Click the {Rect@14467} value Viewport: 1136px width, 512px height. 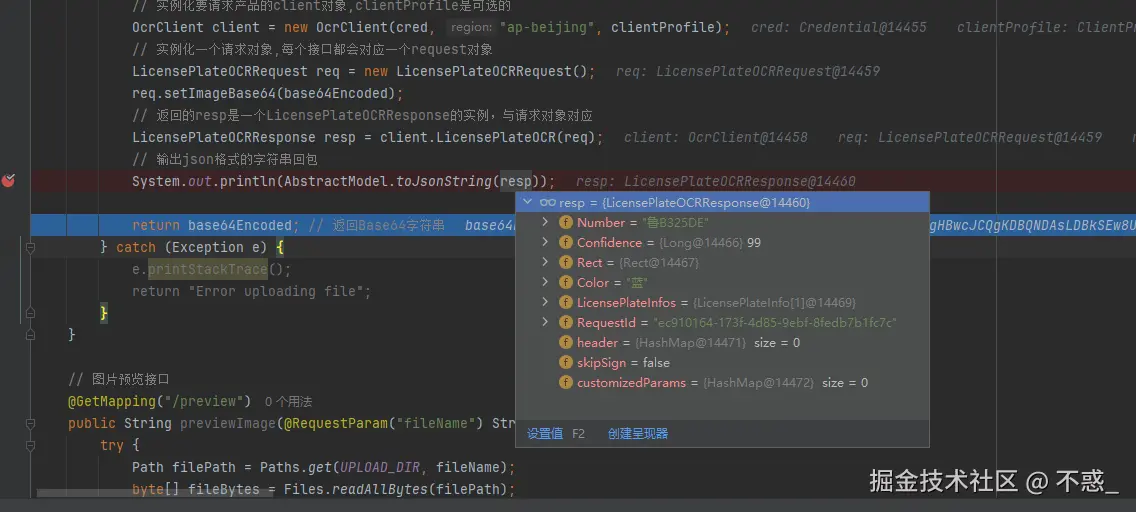tap(660, 263)
